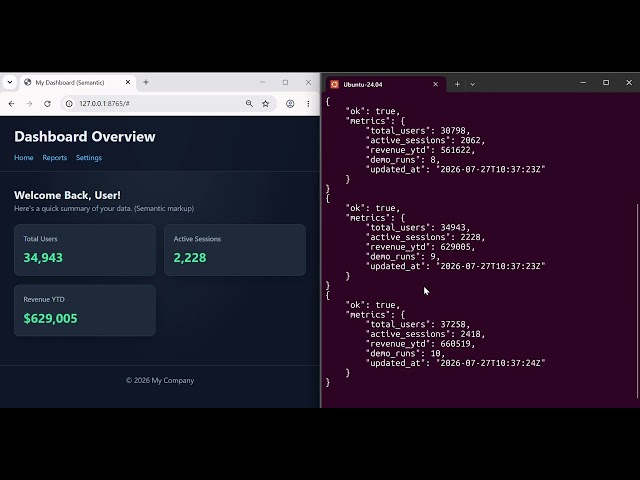The image size is (640, 480).
Task: Click "active_sessions": 2062 in terminal
Action: (425, 140)
